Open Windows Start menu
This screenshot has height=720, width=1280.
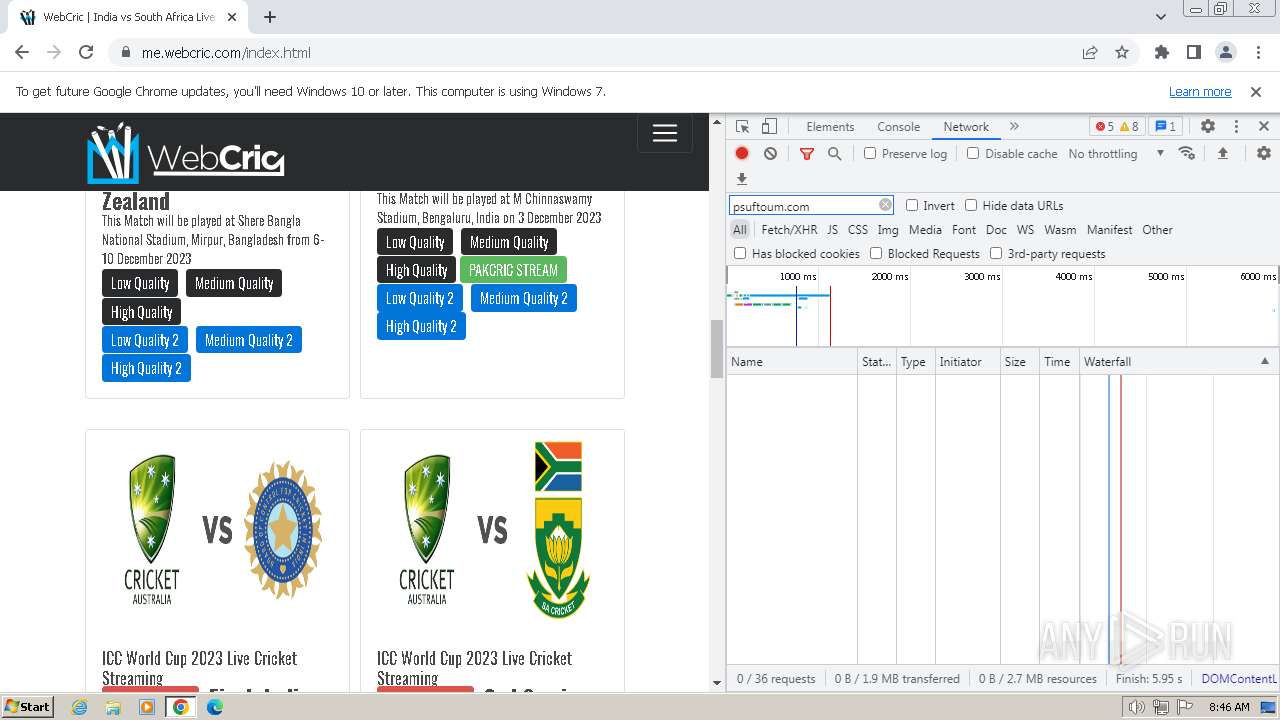(27, 706)
